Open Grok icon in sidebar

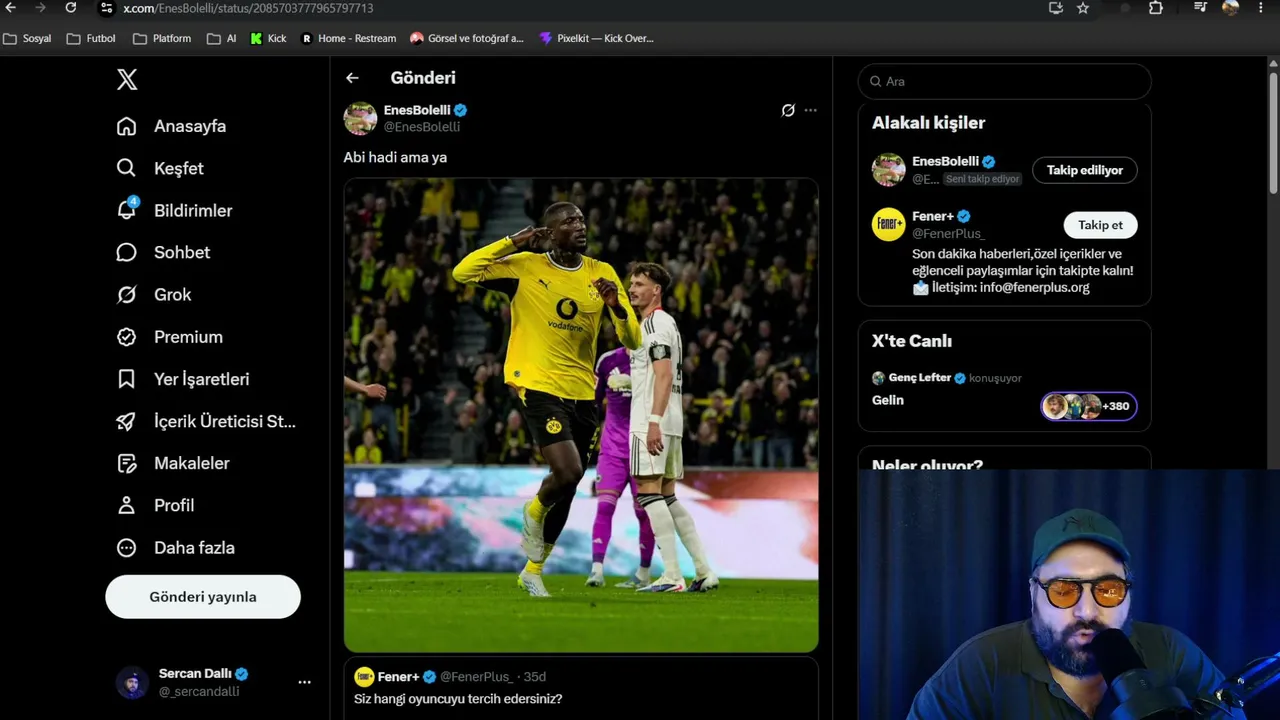pos(126,294)
